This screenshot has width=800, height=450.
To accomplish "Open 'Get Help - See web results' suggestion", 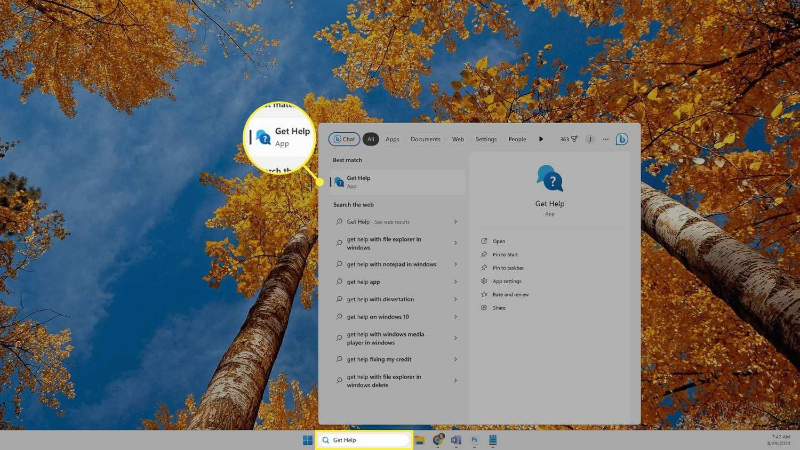I will (x=397, y=222).
